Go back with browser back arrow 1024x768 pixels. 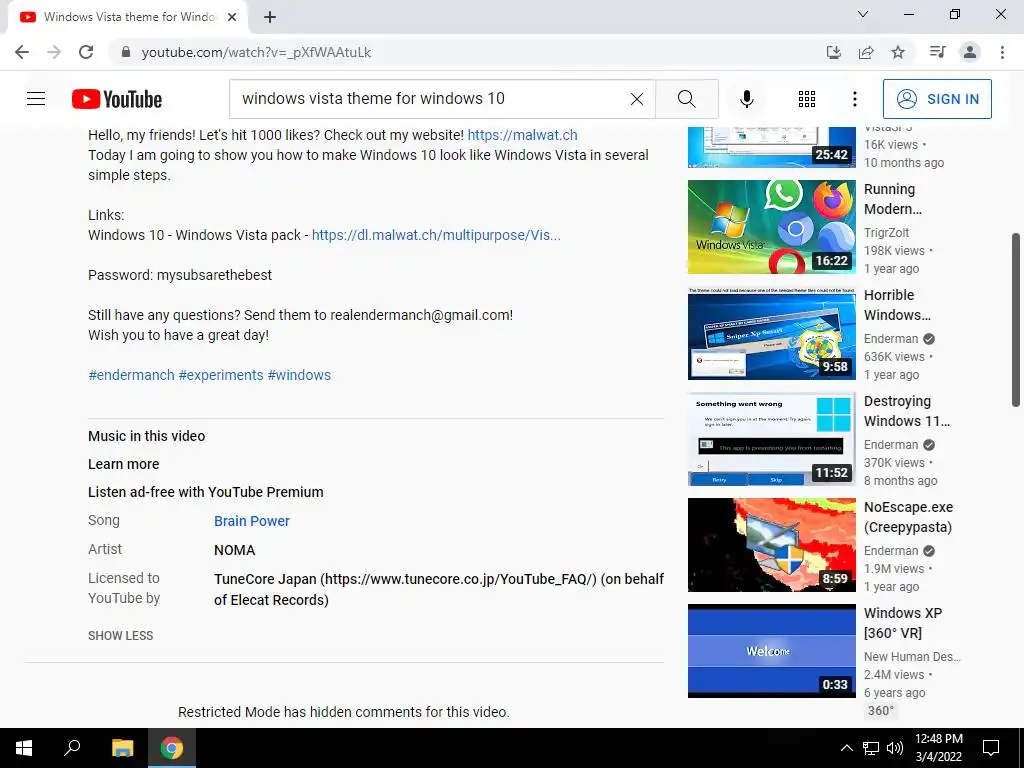pos(22,52)
